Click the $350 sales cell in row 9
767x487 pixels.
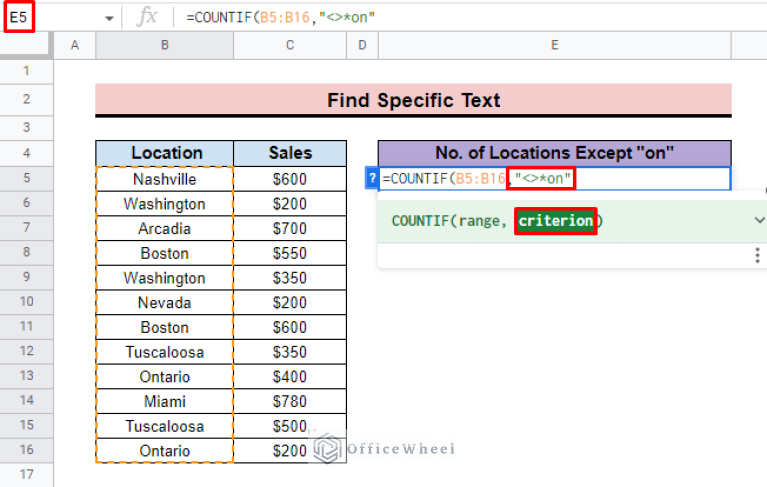click(290, 278)
